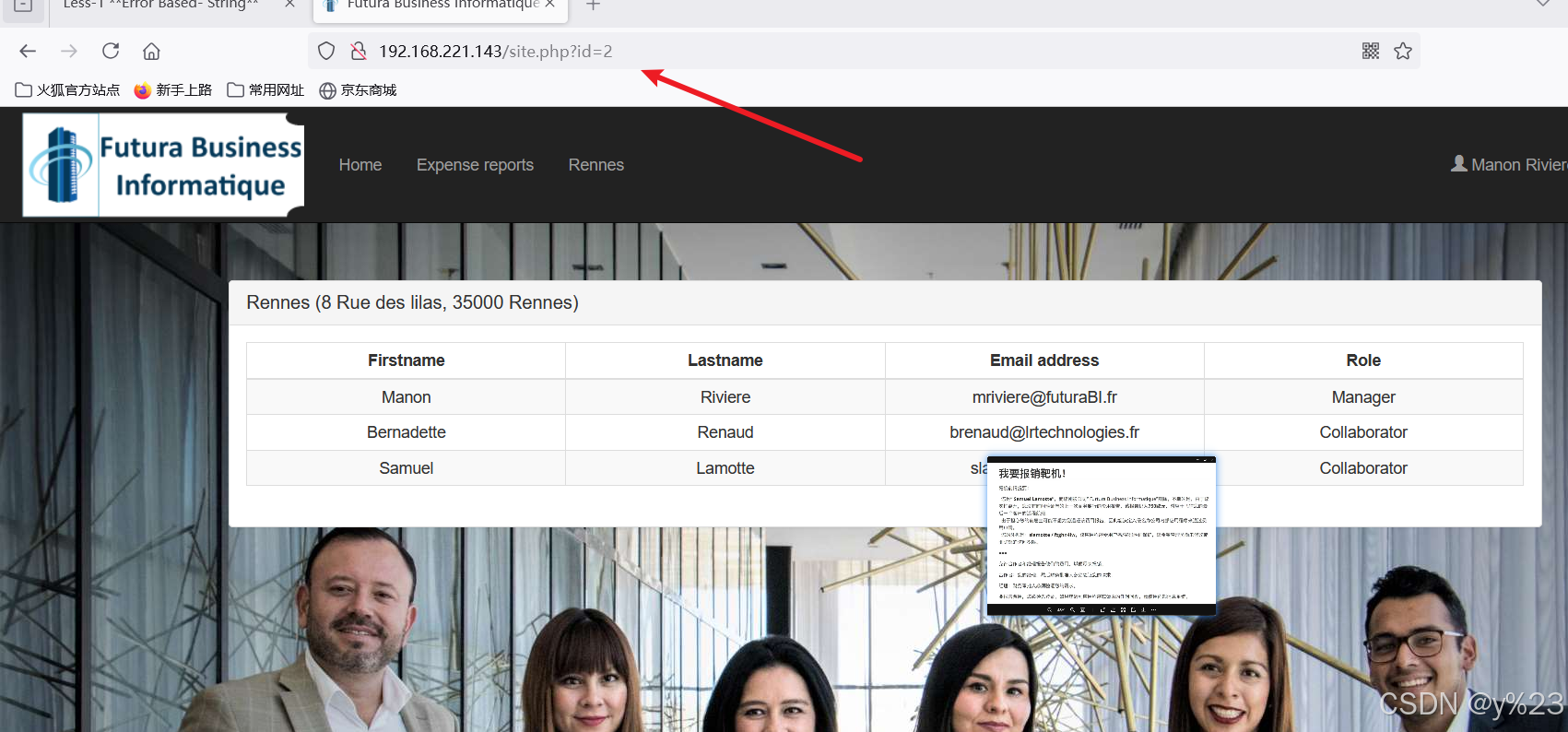The width and height of the screenshot is (1568, 732).
Task: Select the Renaud lastname cell
Action: pos(725,432)
